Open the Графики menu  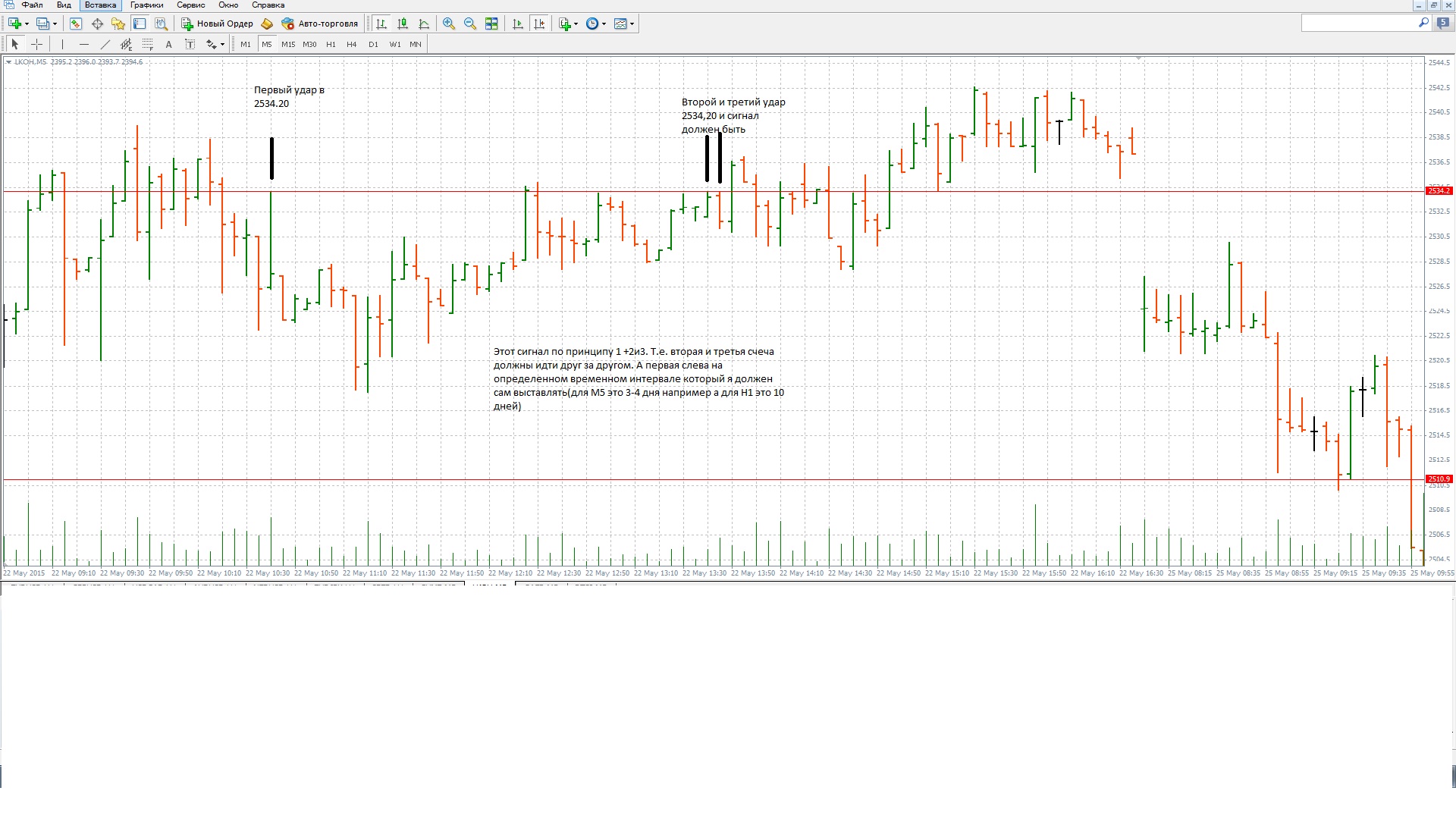(x=146, y=5)
